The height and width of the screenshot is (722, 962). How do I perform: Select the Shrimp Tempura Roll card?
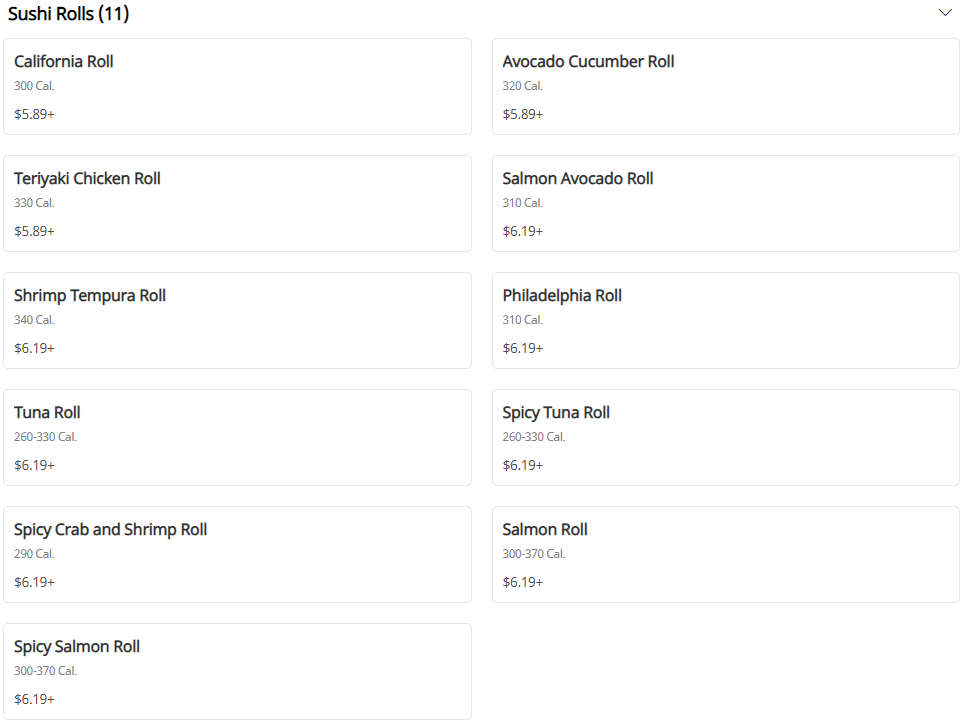click(x=237, y=320)
